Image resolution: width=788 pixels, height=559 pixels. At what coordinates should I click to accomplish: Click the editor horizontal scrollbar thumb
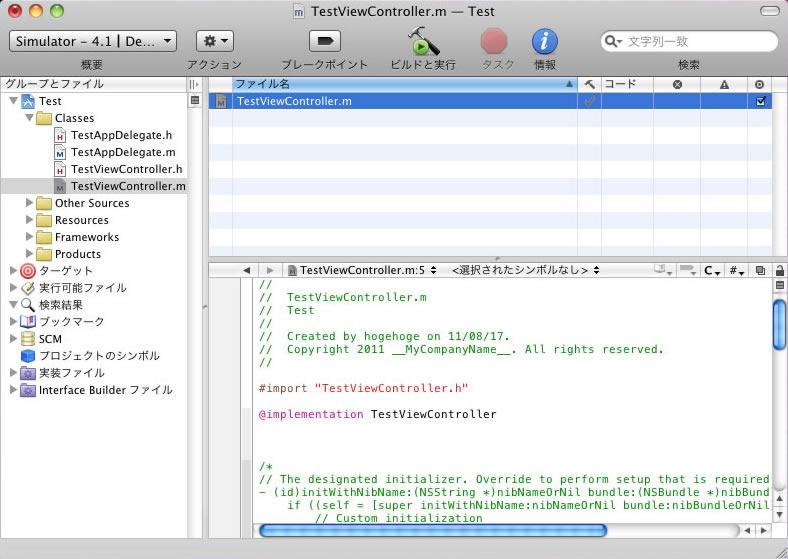coord(433,530)
